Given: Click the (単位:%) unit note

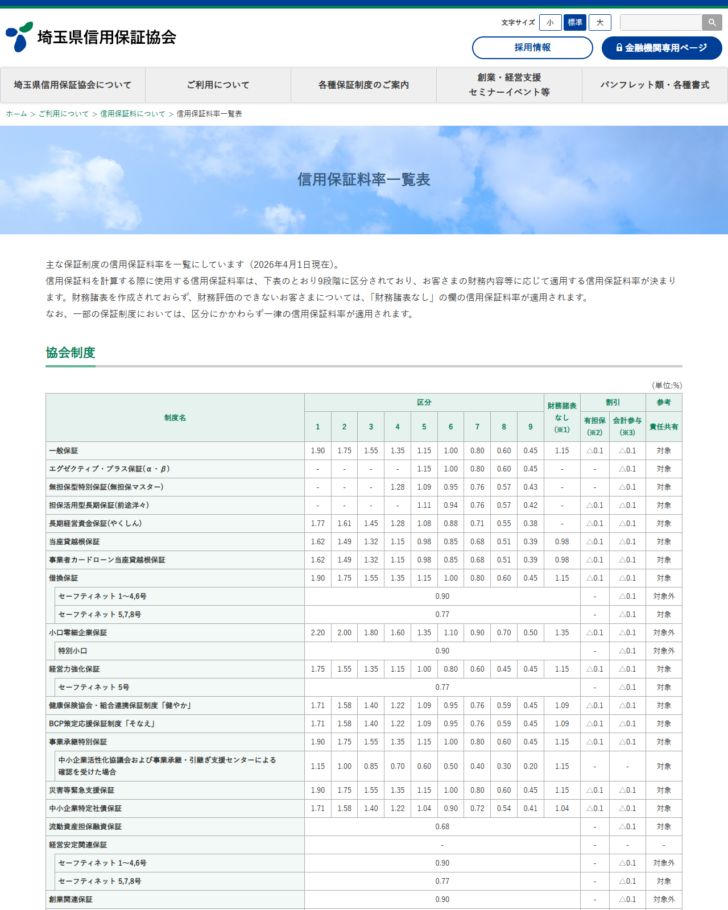Looking at the screenshot, I should point(667,385).
